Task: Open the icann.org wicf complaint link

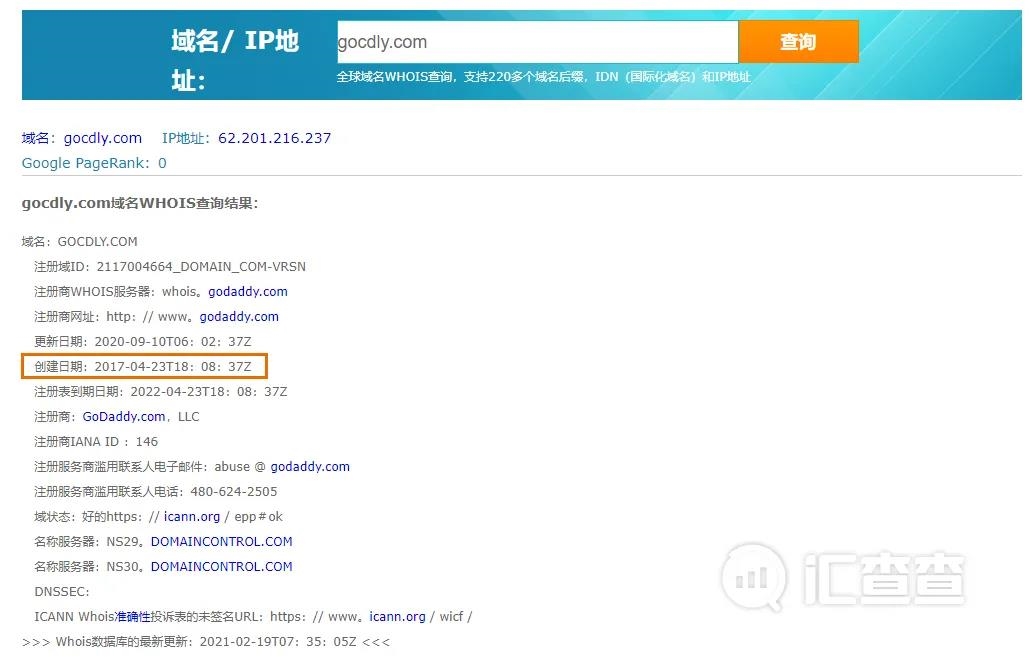Action: click(x=397, y=616)
